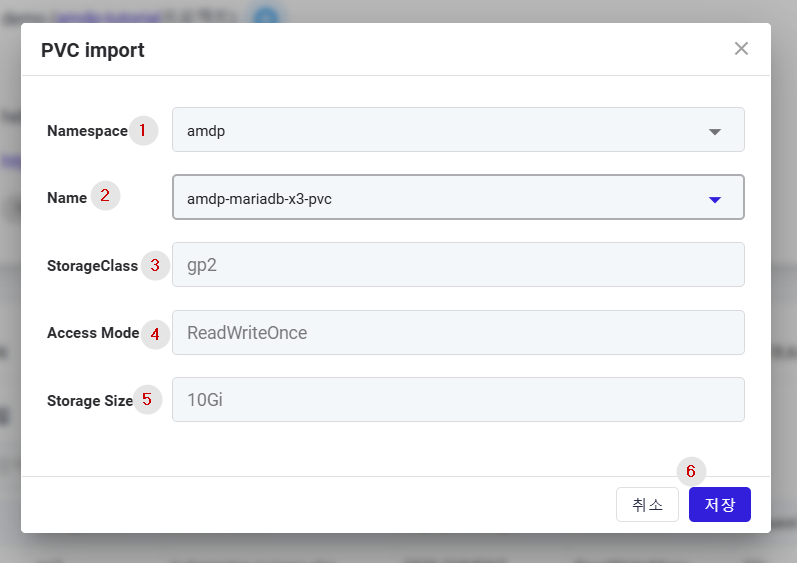Click the amdp-mariadb-x3-pvc name field
Screen dimensions: 797x563
458,197
